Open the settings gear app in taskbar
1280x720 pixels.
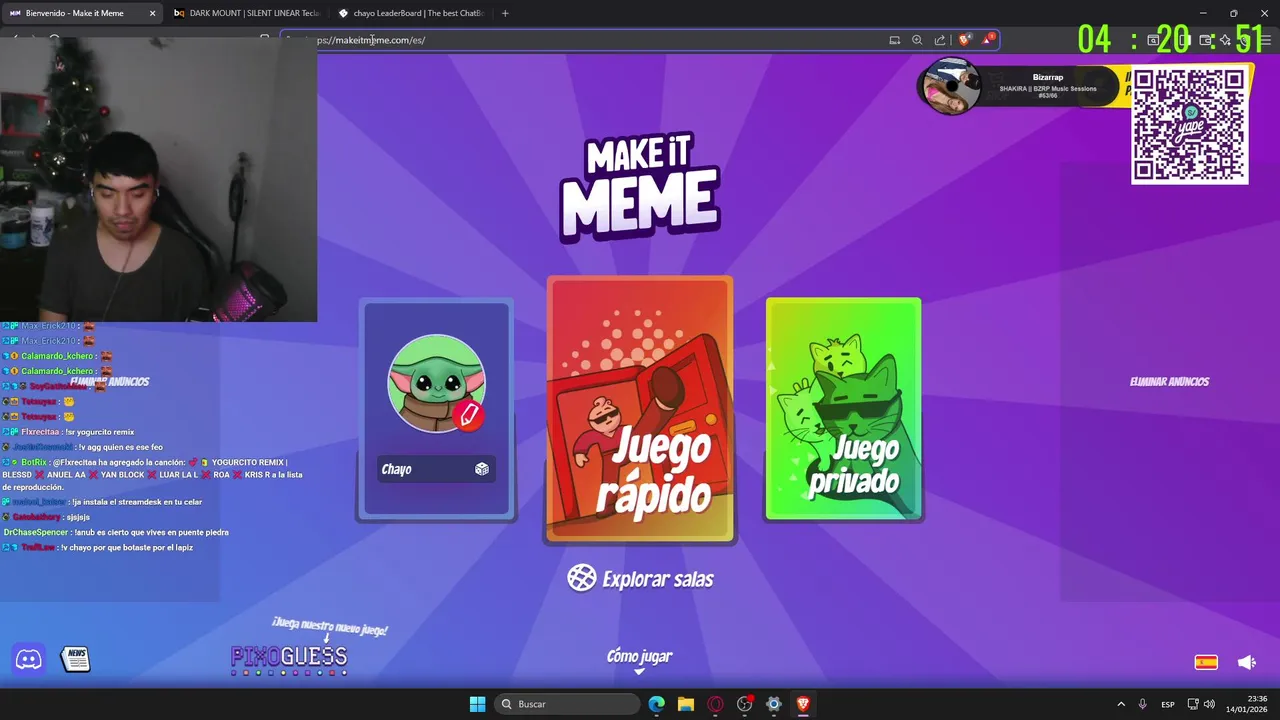pyautogui.click(x=773, y=704)
